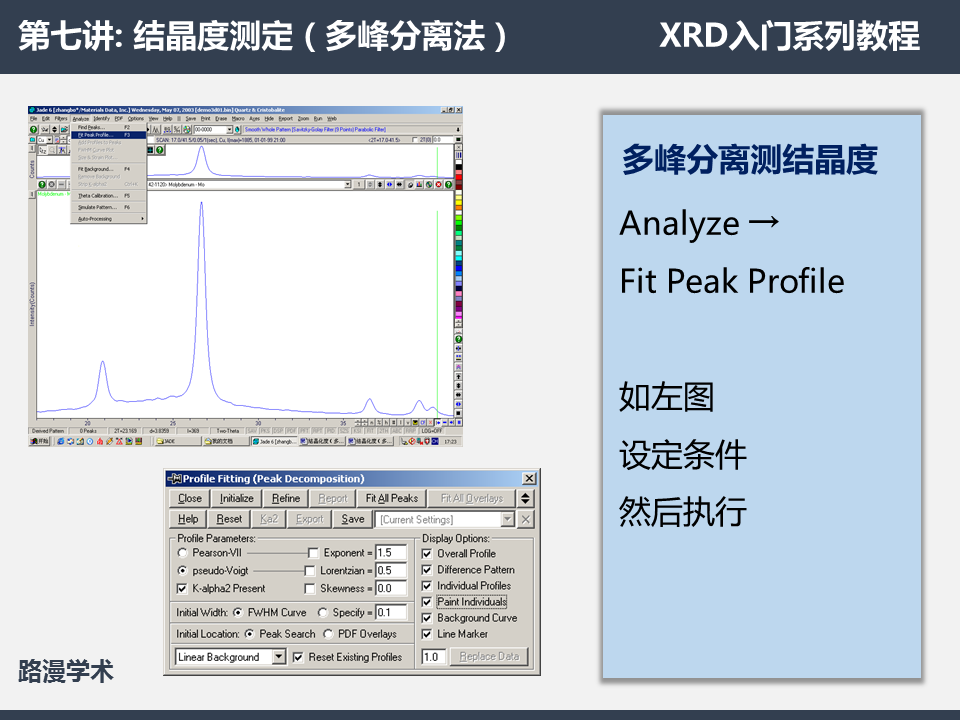Pick the red color swatch in Jade palette
This screenshot has width=960, height=720.
coord(459,177)
